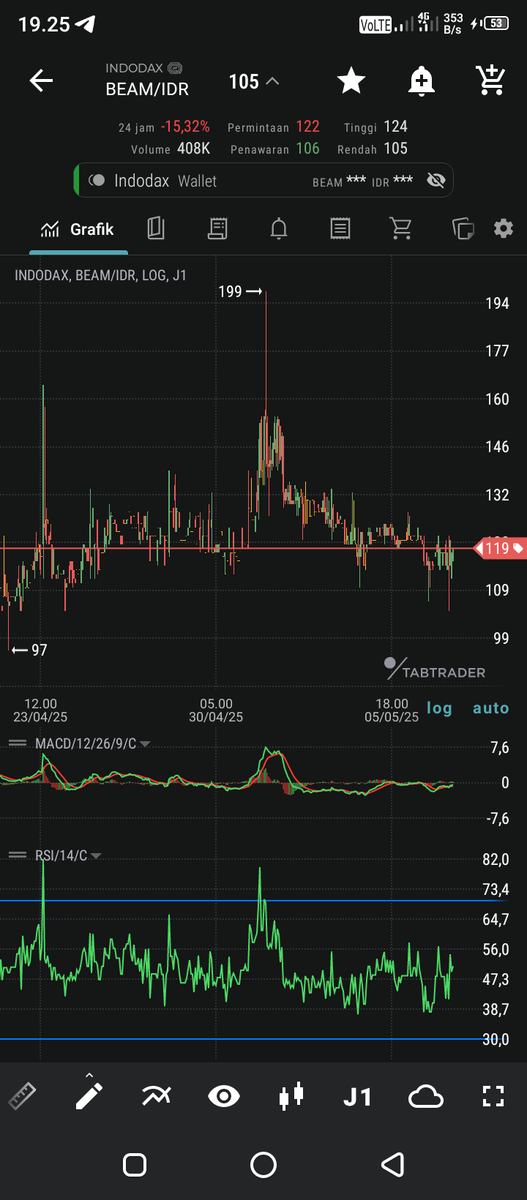Open chart settings gear icon
This screenshot has width=527, height=1200.
(x=503, y=229)
